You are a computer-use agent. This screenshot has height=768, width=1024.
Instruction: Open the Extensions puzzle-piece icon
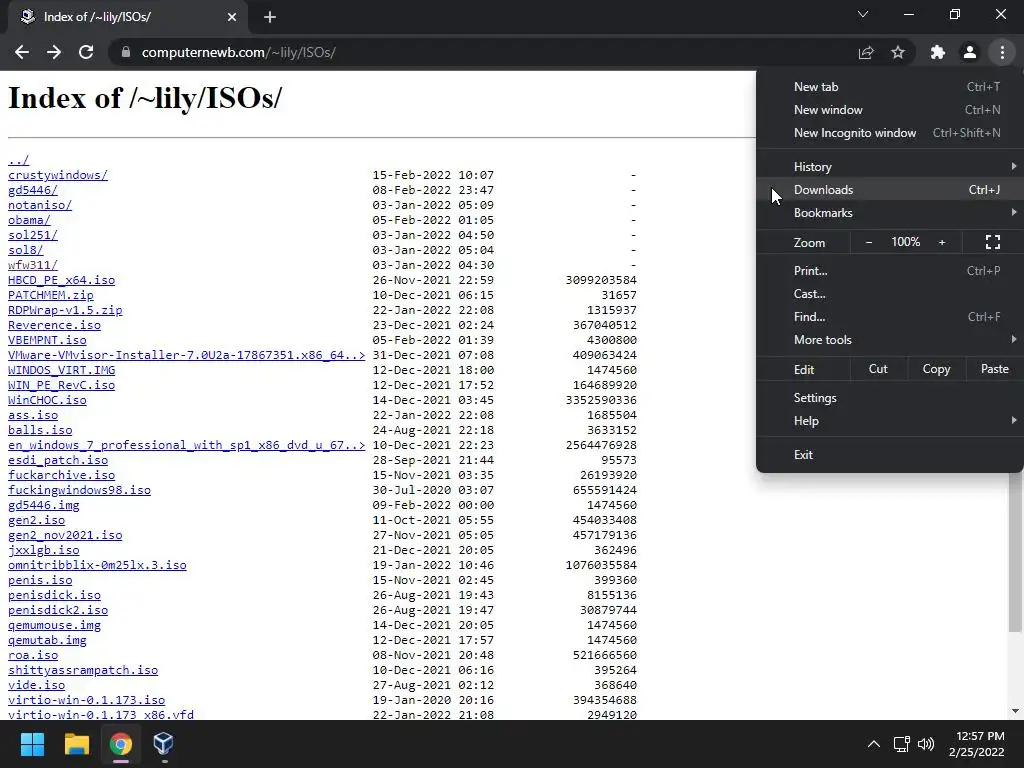pyautogui.click(x=938, y=52)
